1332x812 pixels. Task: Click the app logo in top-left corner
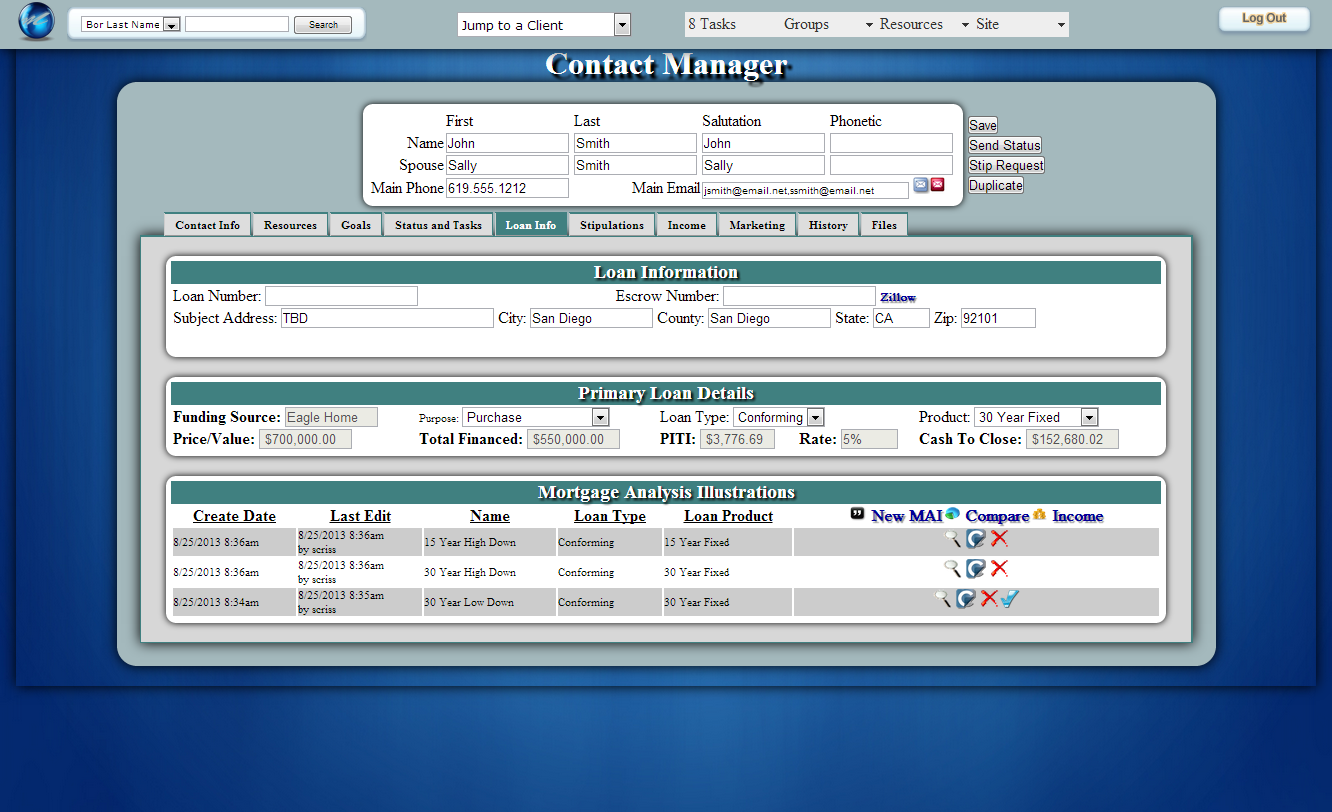tap(36, 22)
